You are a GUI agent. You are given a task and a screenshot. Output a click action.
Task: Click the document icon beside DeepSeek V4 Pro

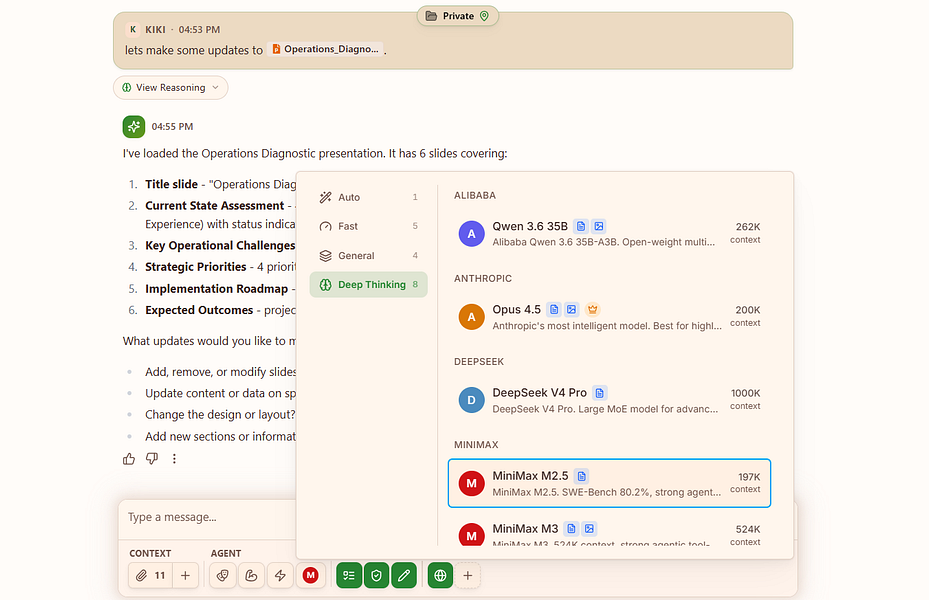click(x=600, y=393)
